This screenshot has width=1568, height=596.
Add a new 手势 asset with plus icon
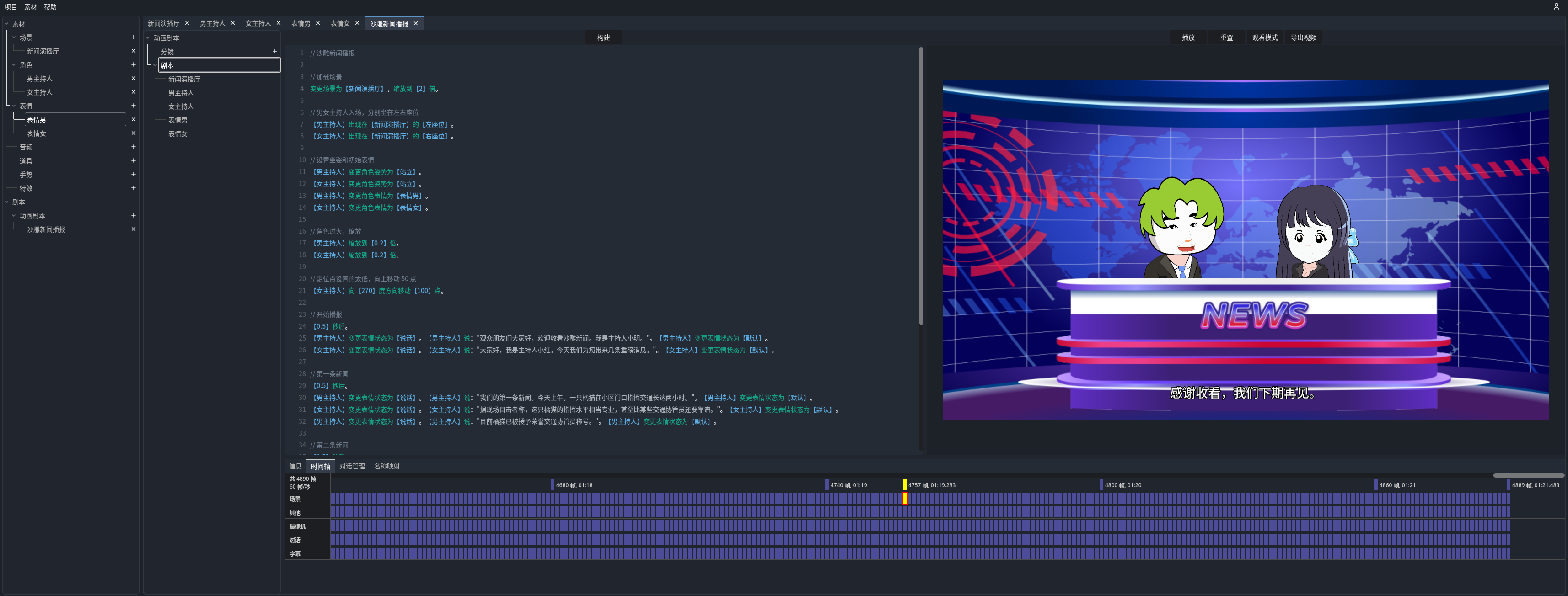(x=133, y=174)
